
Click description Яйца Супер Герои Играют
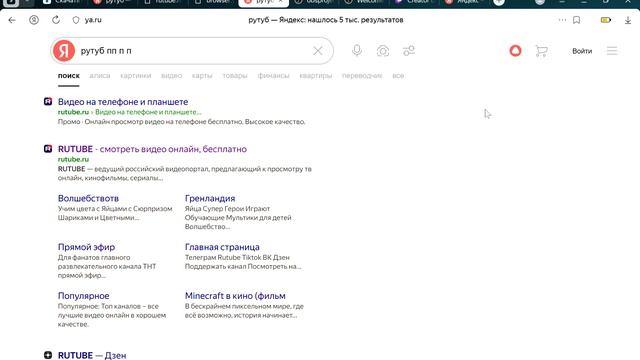coord(238,218)
